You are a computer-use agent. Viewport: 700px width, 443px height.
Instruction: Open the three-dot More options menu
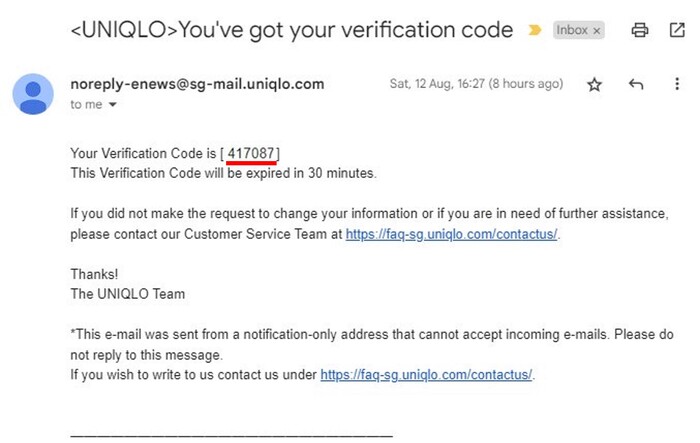click(x=677, y=85)
